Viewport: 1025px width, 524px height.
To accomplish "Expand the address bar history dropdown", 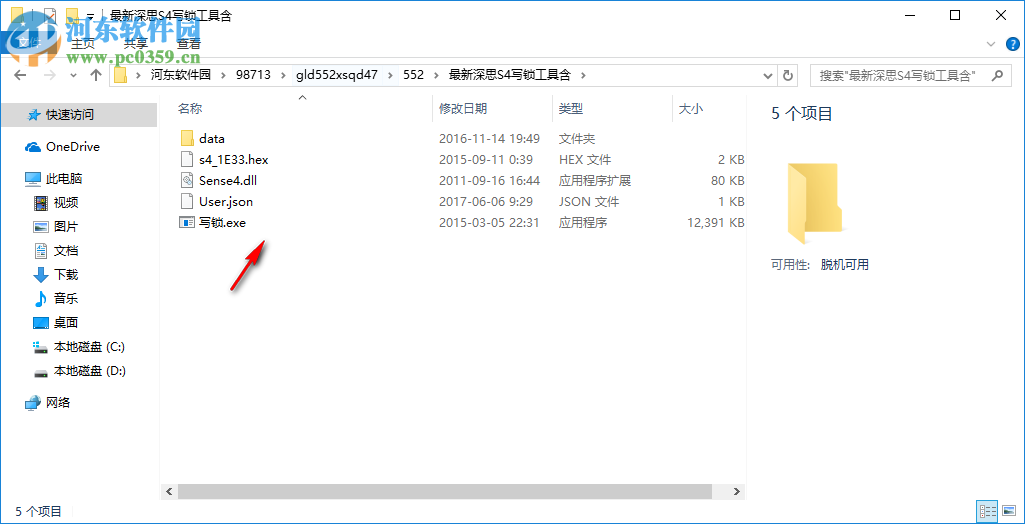I will pos(768,75).
